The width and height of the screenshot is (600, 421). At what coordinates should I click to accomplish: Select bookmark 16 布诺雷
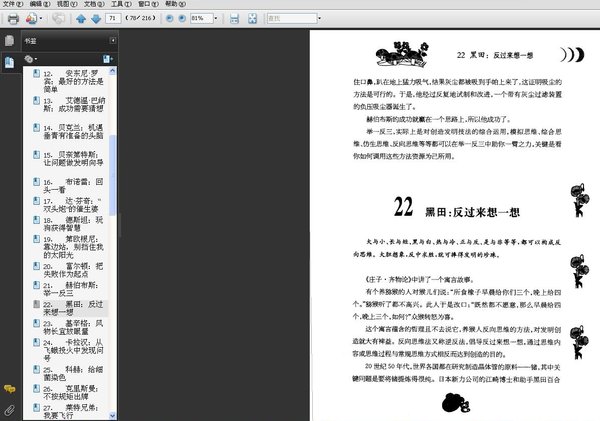(x=73, y=186)
